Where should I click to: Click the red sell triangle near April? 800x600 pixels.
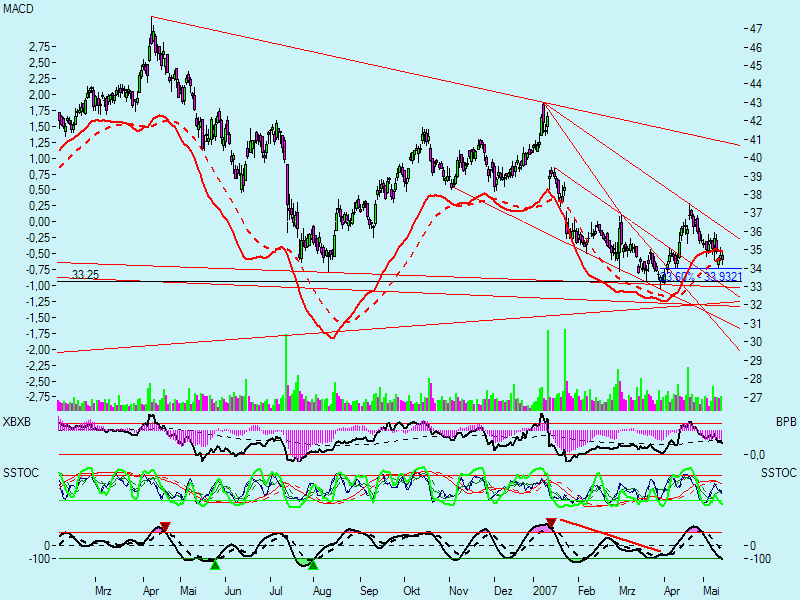point(166,526)
